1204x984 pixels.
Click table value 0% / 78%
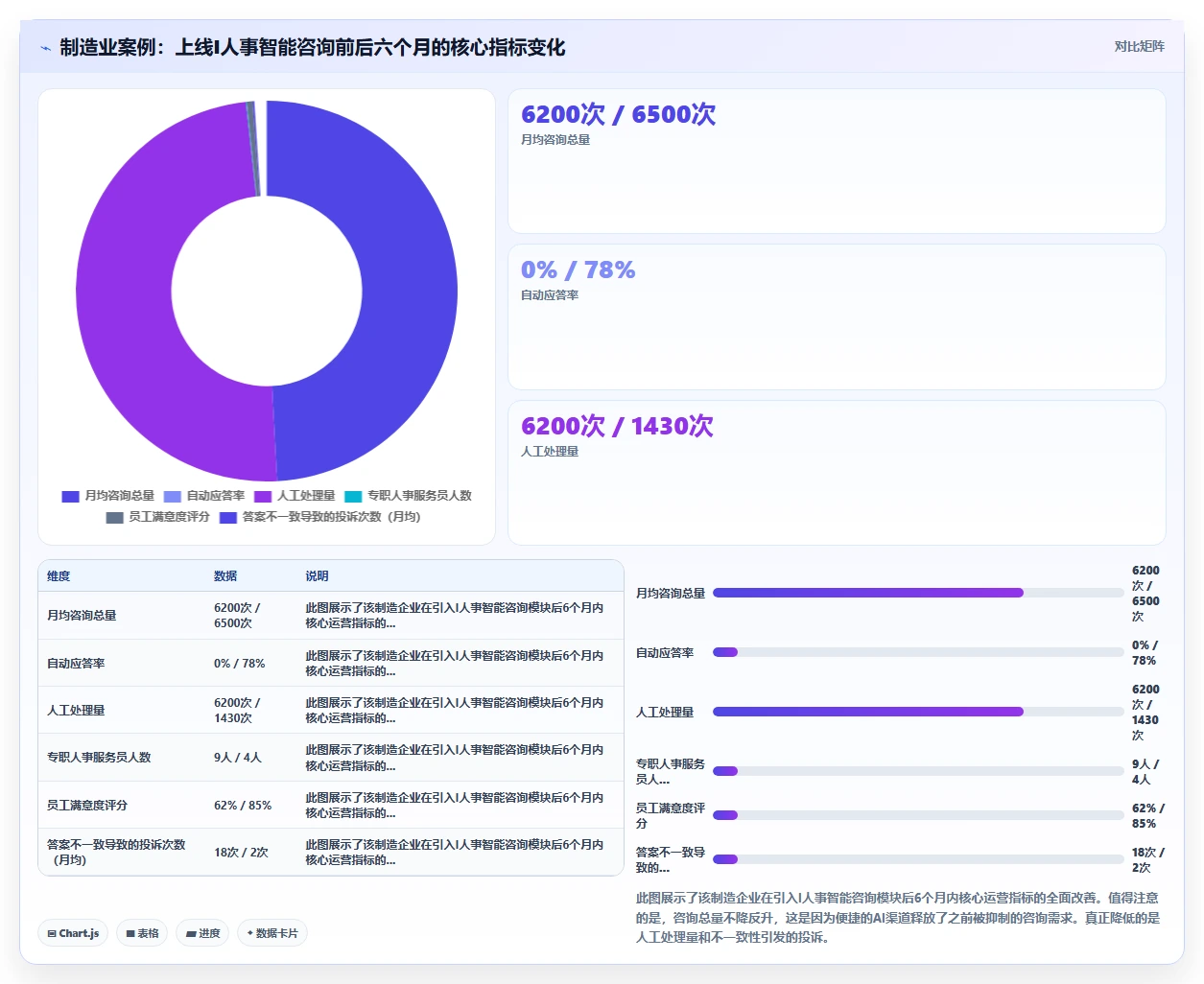click(x=240, y=664)
